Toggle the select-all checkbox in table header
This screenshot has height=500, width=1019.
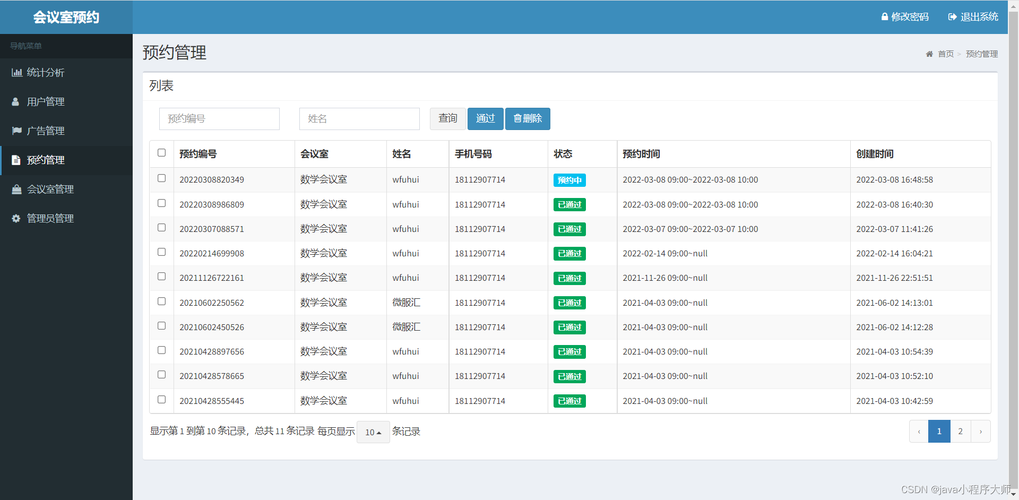pos(162,153)
